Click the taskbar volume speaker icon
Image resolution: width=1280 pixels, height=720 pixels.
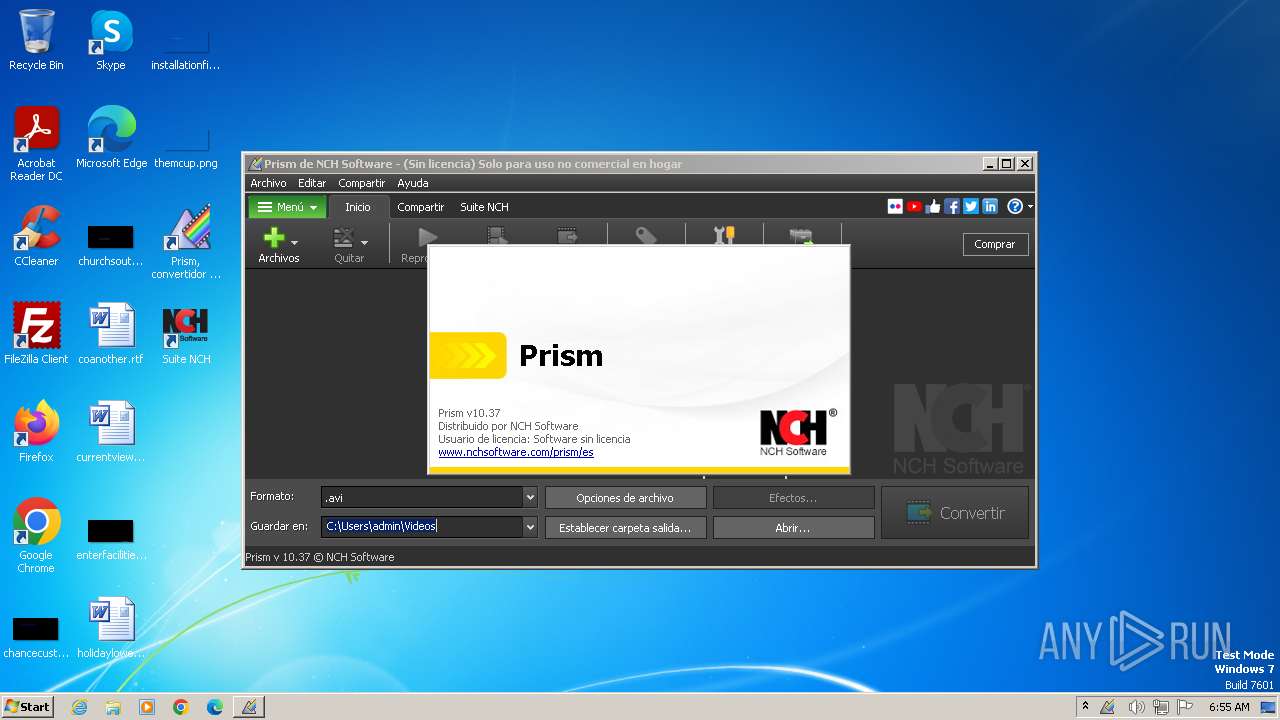click(1136, 707)
